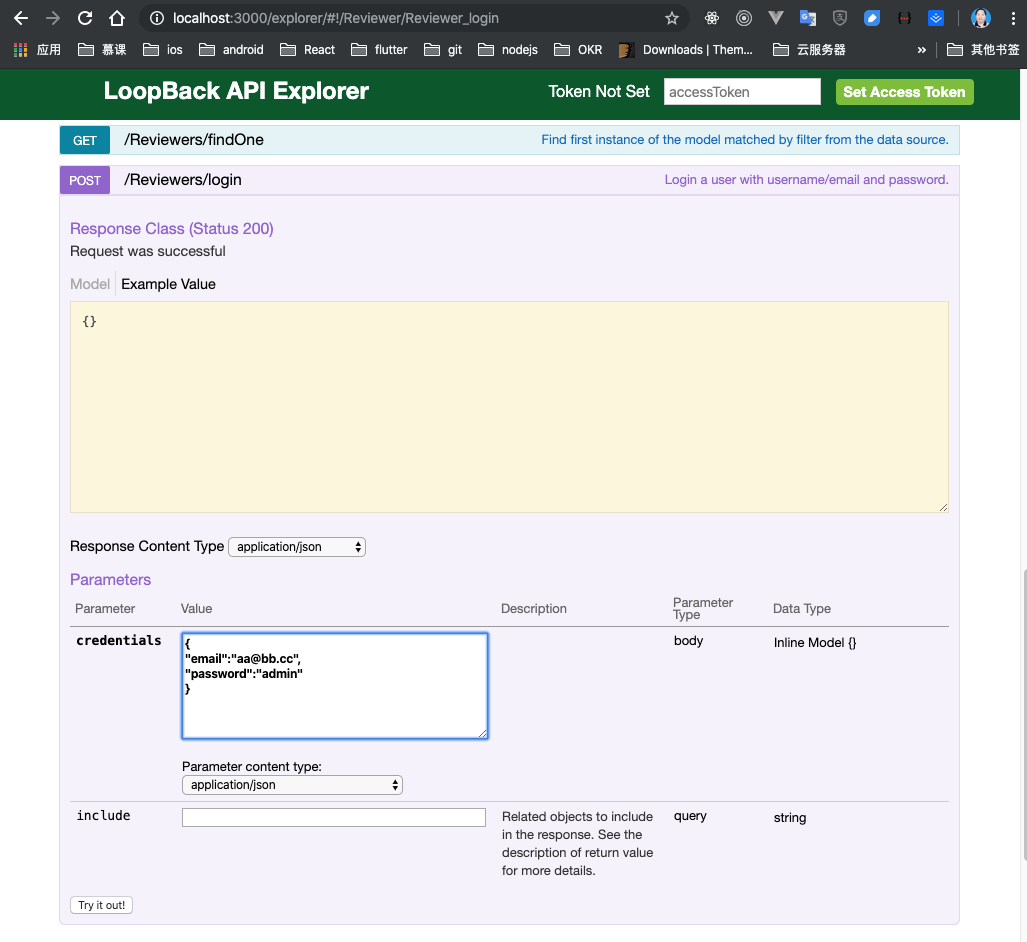Click the include parameter input field
This screenshot has height=942, width=1027.
click(334, 817)
